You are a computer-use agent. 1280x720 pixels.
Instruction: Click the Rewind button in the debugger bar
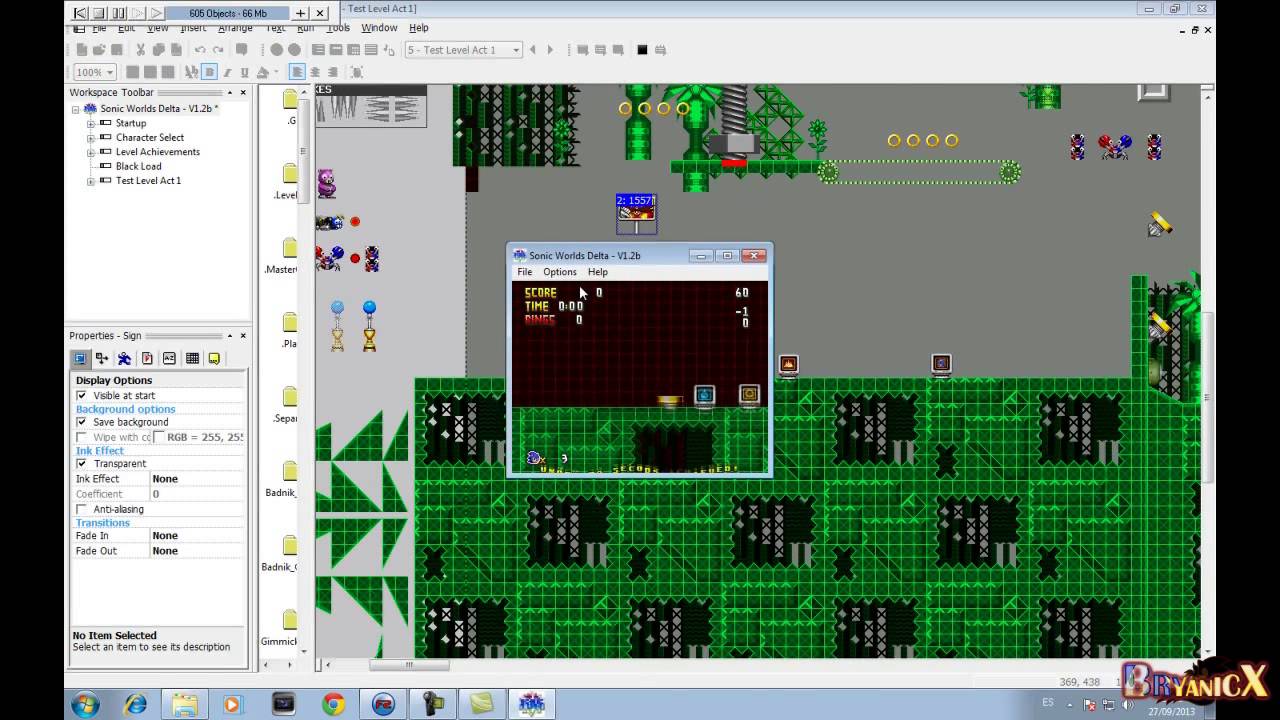[81, 13]
